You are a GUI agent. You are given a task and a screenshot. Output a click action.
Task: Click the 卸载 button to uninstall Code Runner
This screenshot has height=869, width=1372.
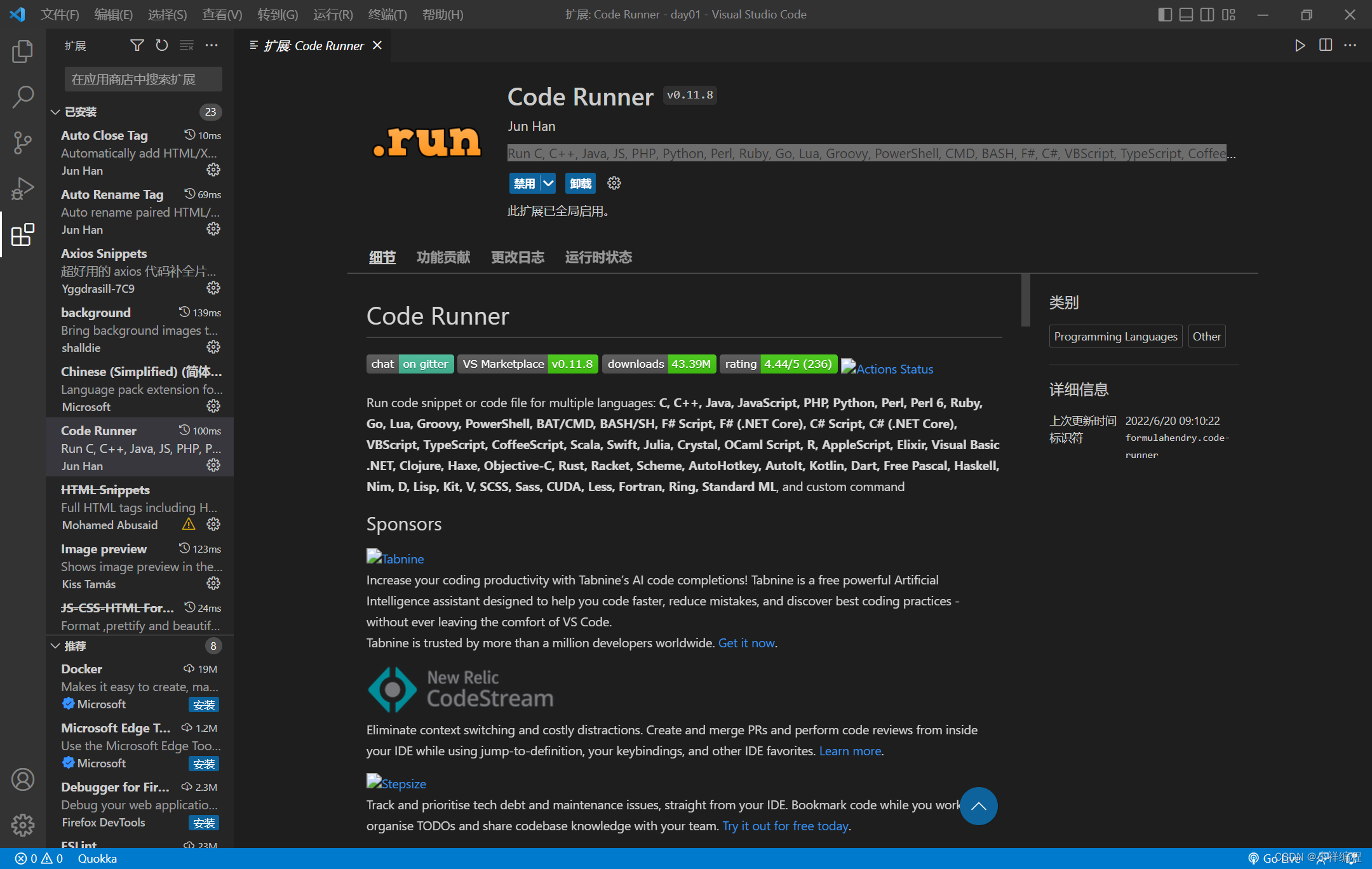pos(579,183)
